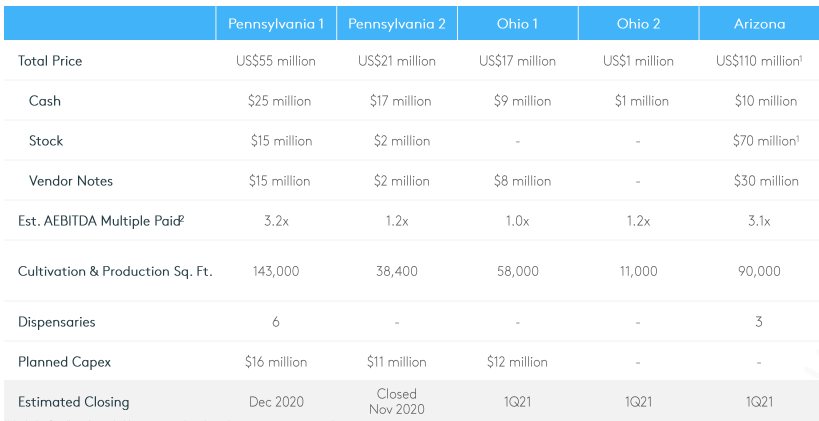Select the Ohio 2 column header

click(637, 21)
